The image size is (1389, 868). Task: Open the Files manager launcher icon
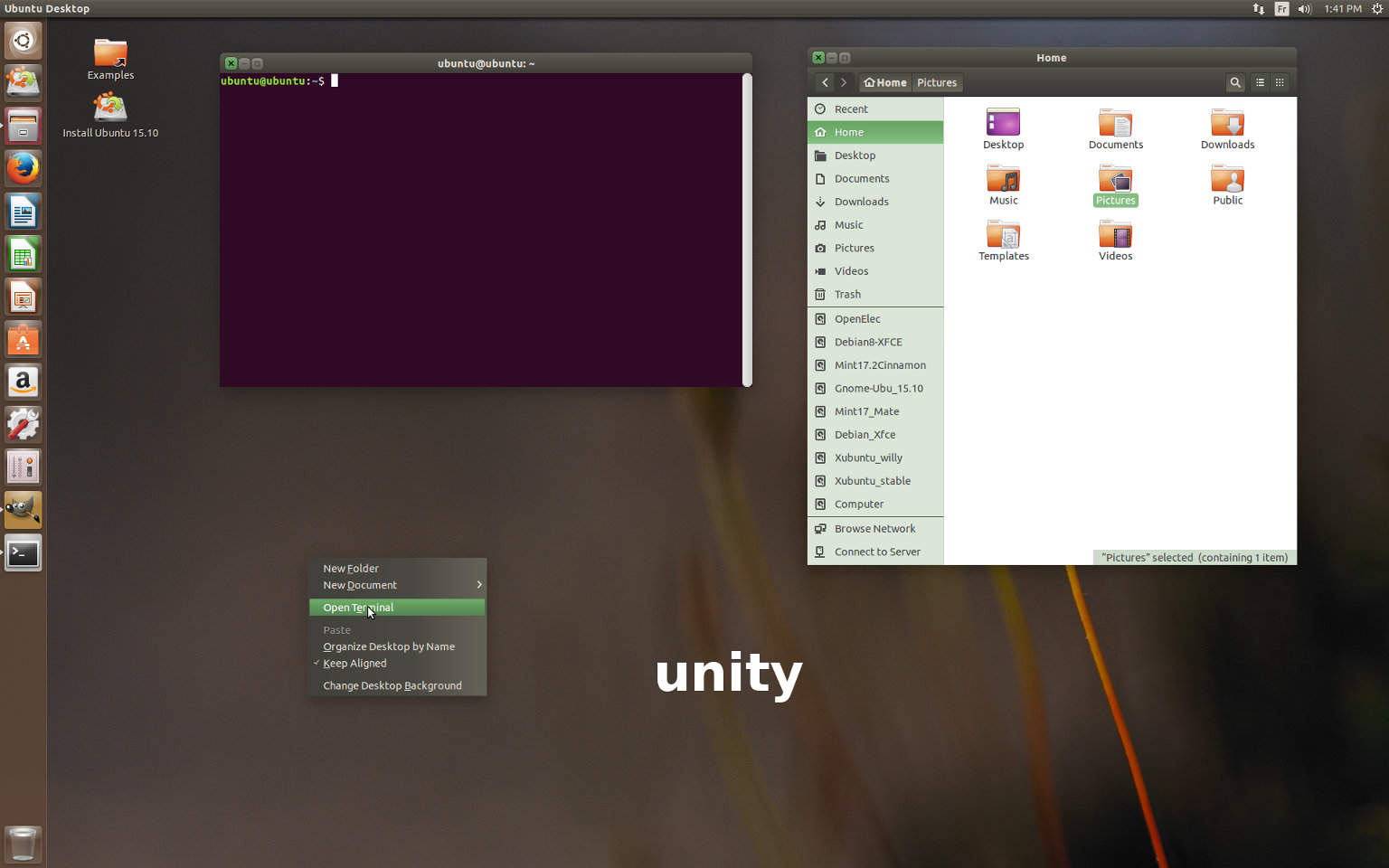click(23, 126)
